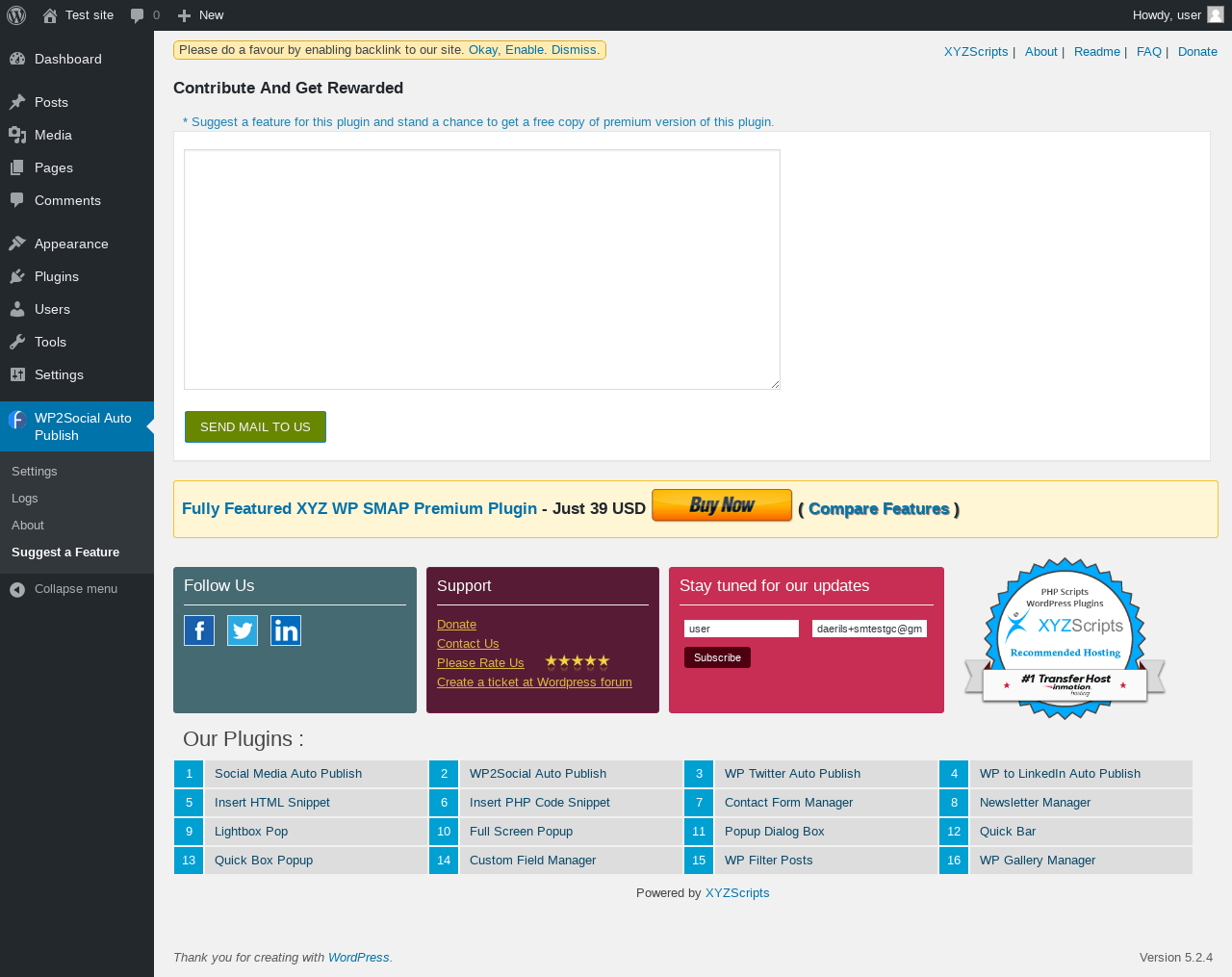
Task: Select Suggest a Feature submenu item
Action: (x=65, y=553)
